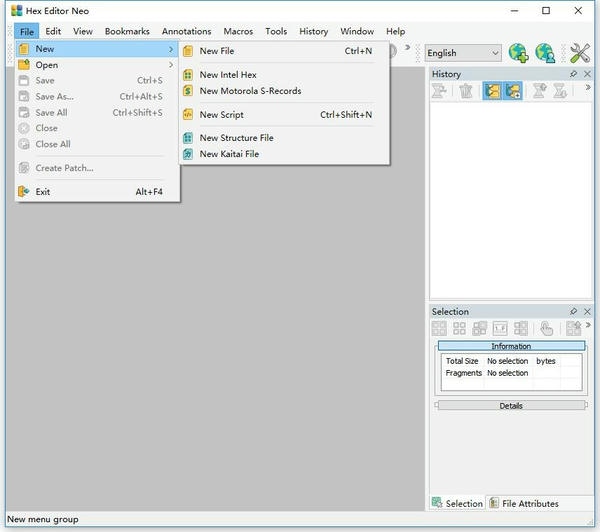
Task: Open the Bookmarks menu
Action: click(127, 31)
